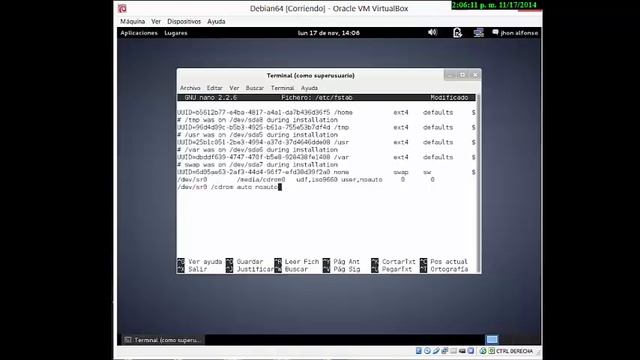Click nano 'Pos actual' shortcut
This screenshot has height=360, width=640.
[x=444, y=262]
